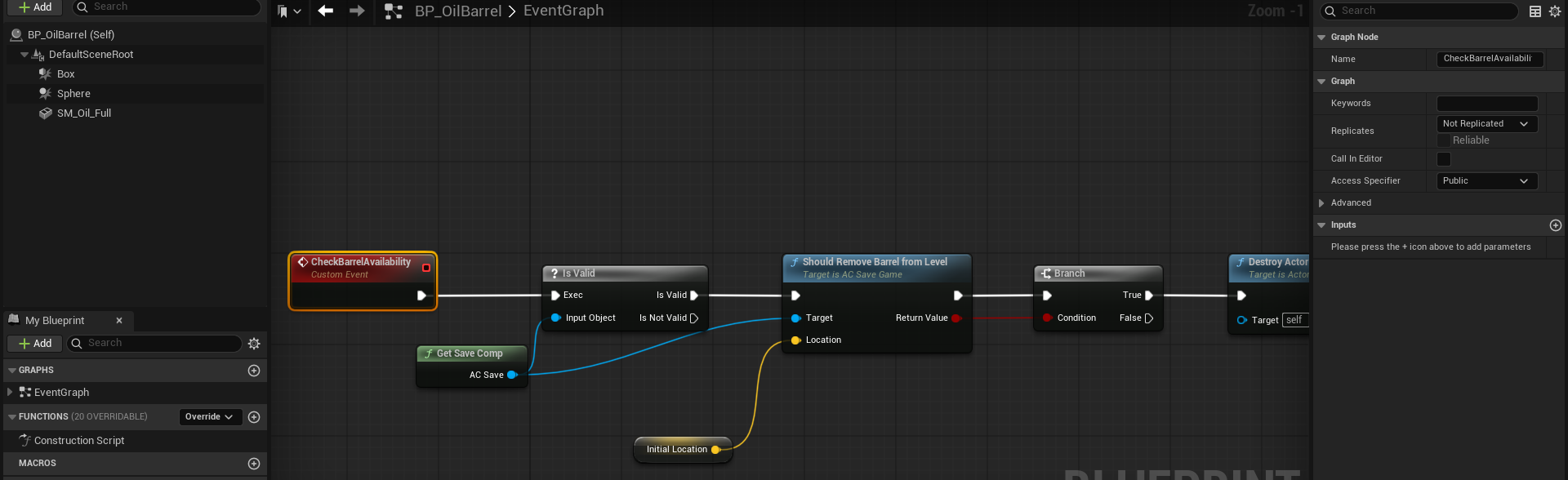Focus the My Blueprint search field

pos(154,344)
